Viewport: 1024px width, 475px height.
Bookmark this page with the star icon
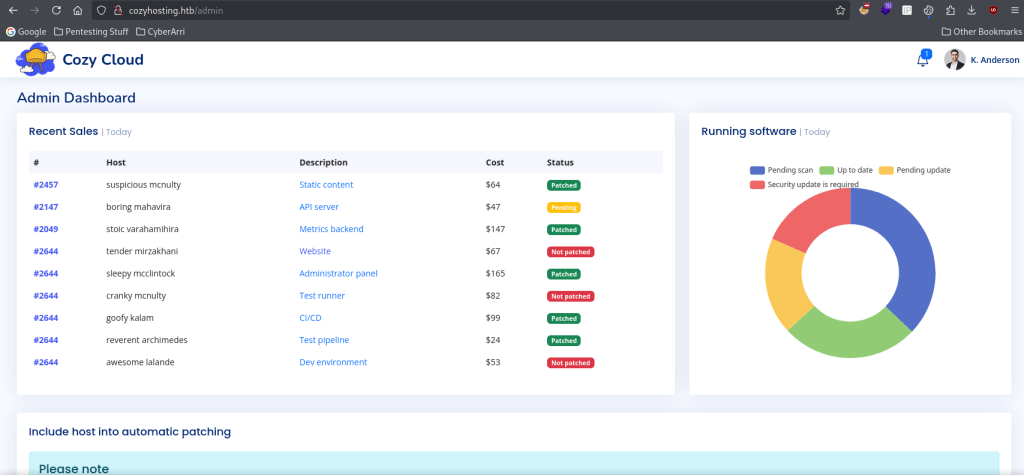(841, 10)
